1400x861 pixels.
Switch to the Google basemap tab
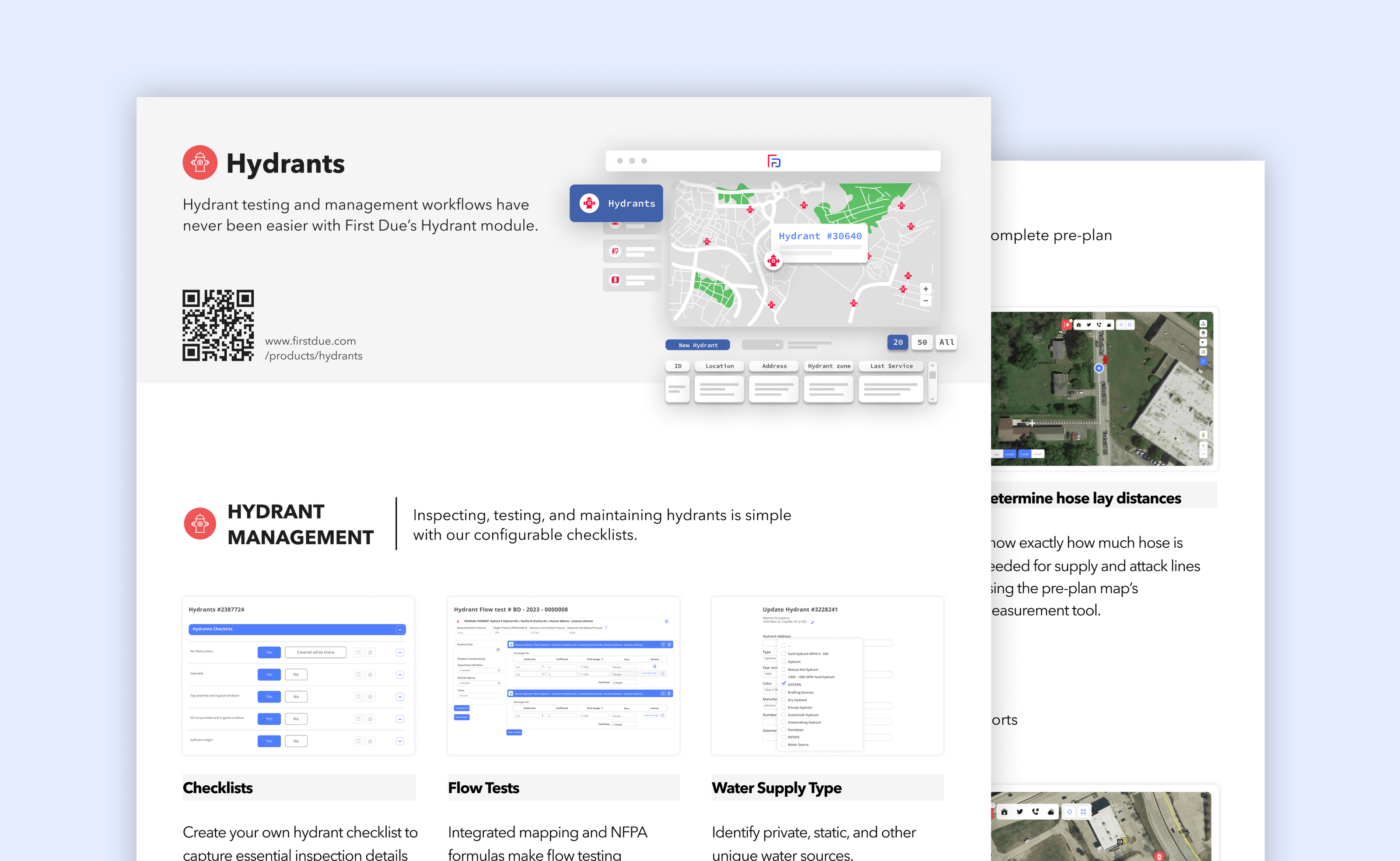click(1025, 455)
